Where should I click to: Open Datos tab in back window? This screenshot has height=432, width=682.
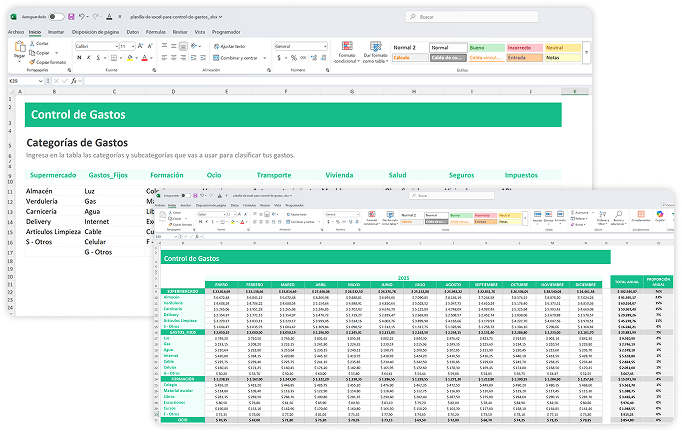coord(133,32)
